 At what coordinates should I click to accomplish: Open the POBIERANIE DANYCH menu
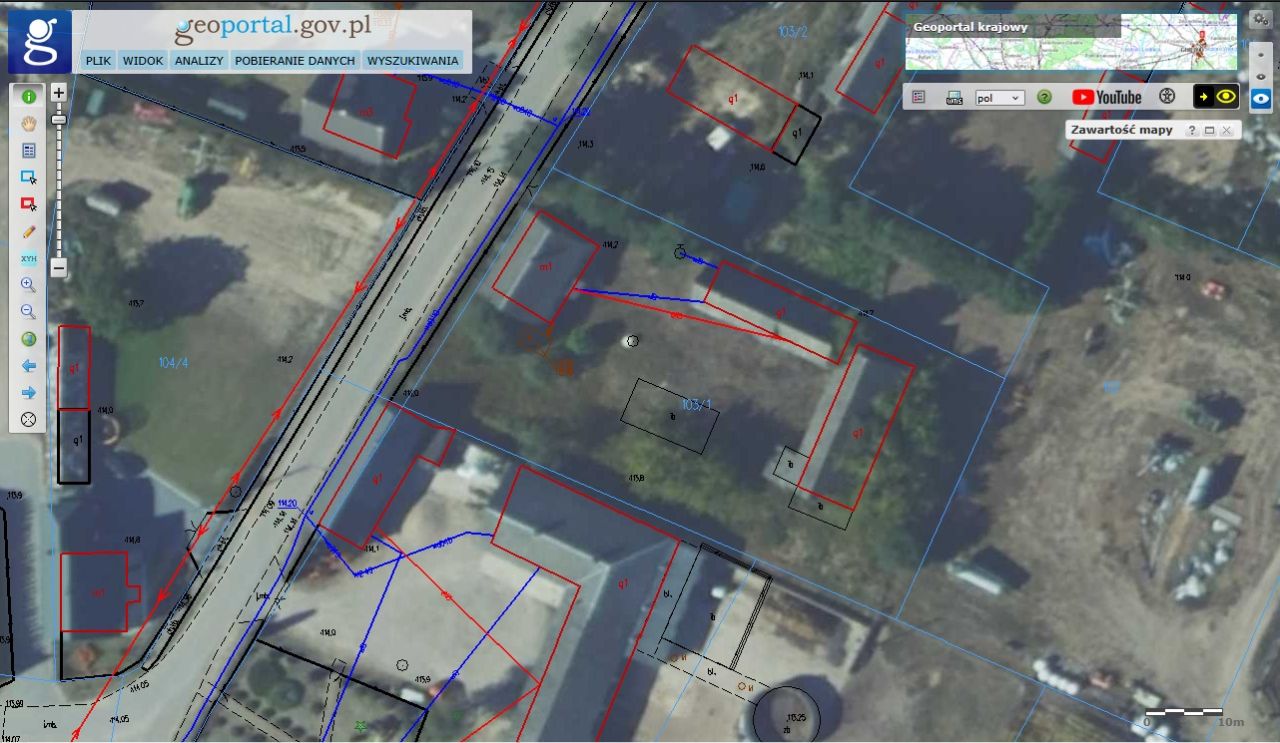295,60
